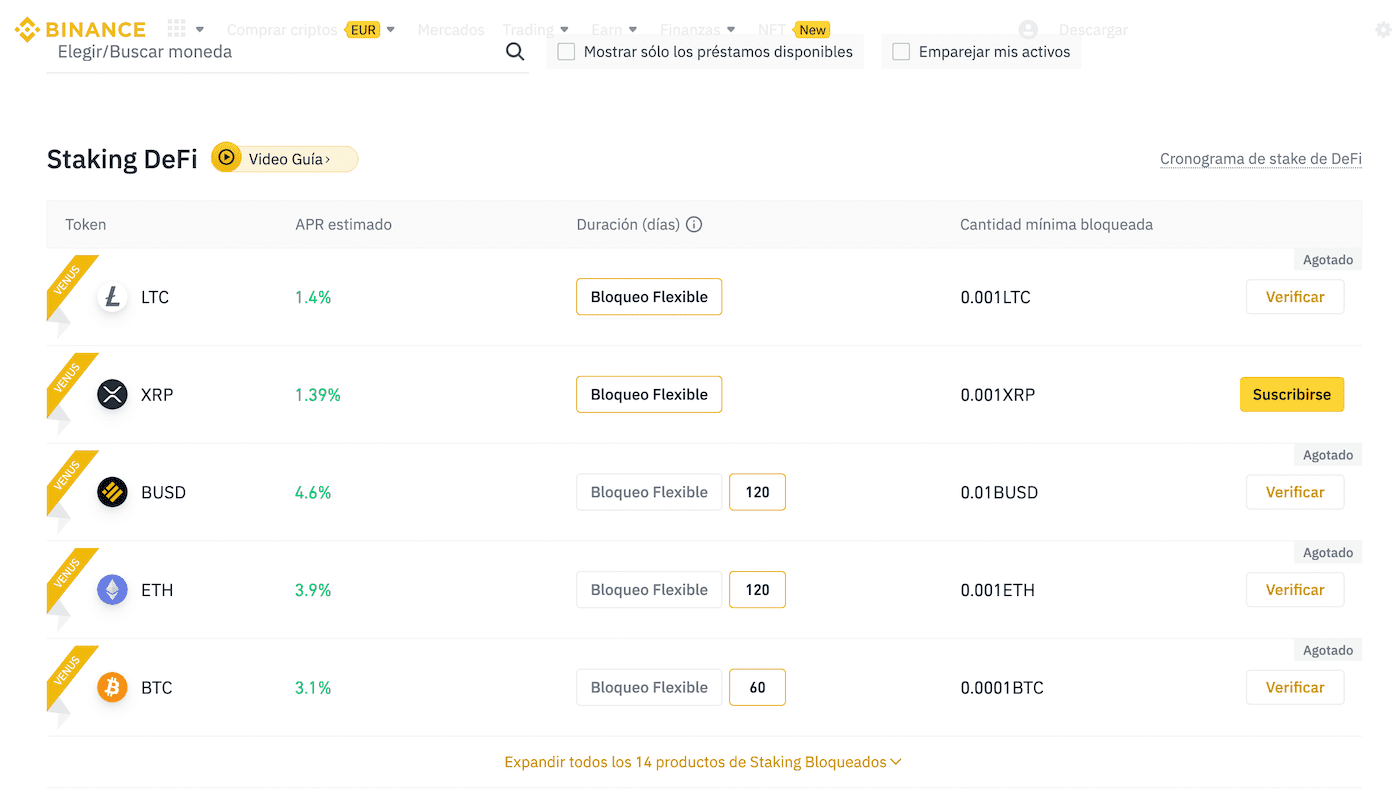
Task: Click Verificar button for BTC
Action: 1295,688
